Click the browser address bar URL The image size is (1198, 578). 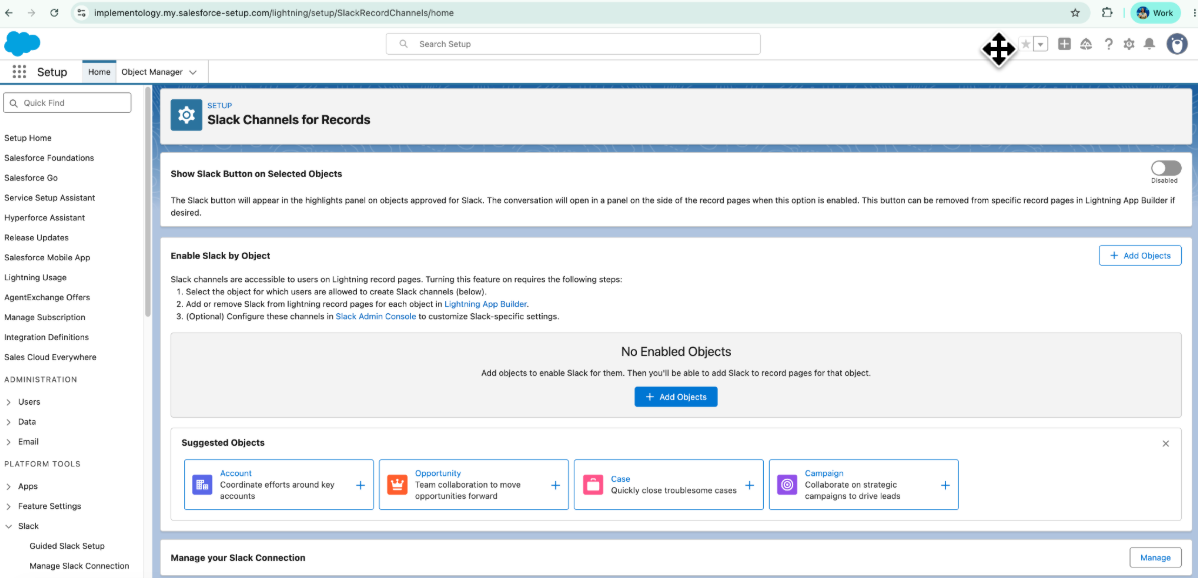pos(275,13)
